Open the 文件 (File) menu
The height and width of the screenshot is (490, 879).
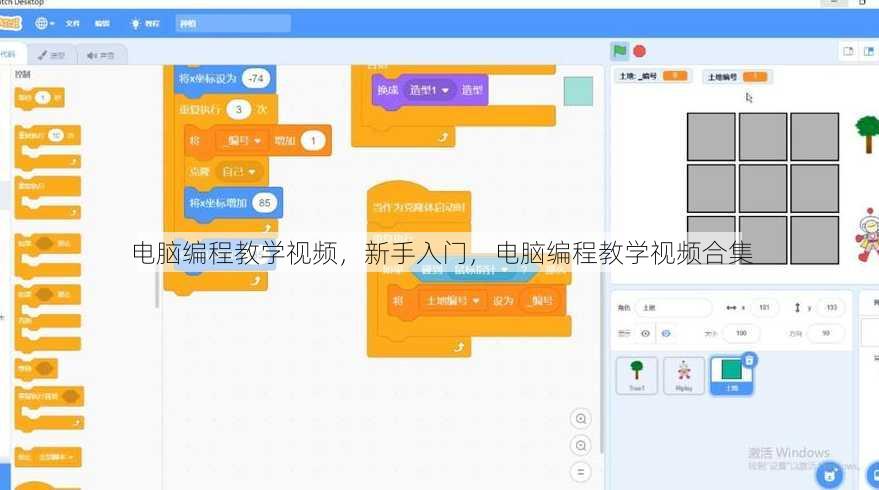coord(72,24)
